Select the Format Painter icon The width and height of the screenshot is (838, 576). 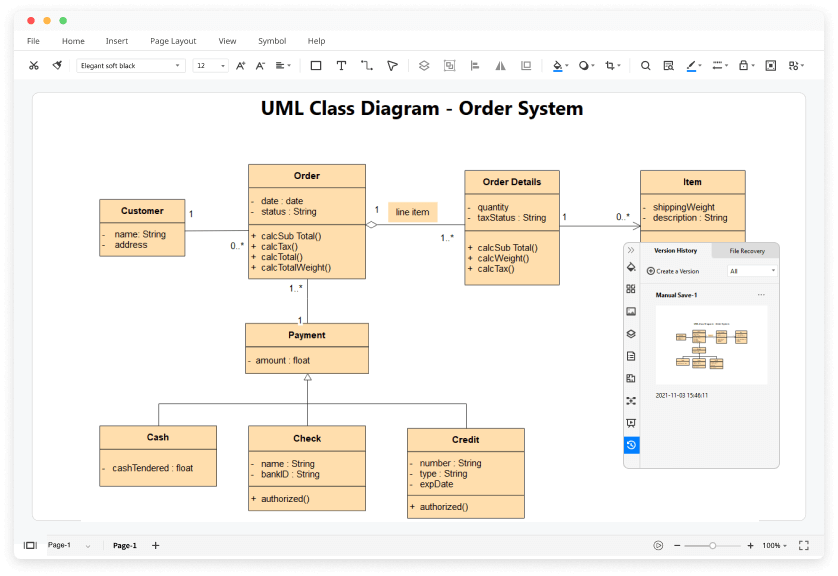tap(57, 66)
